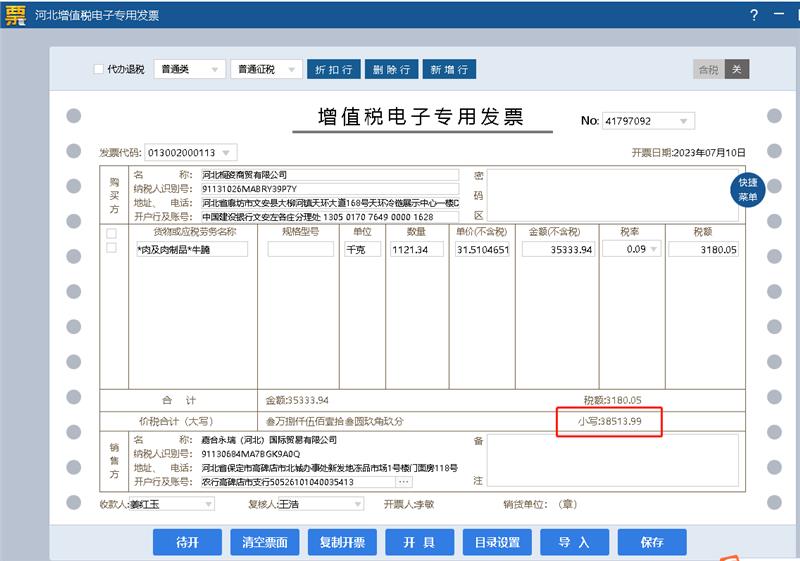Viewport: 800px width, 561px height.
Task: Tick the 代办退税 checkbox
Action: [x=98, y=69]
